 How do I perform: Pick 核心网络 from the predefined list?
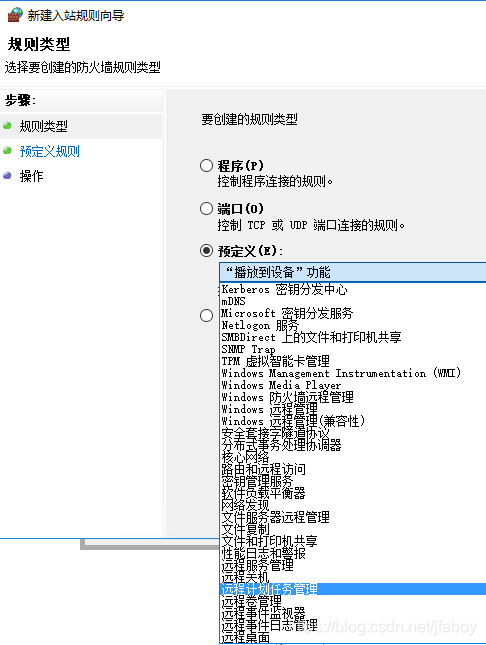tap(245, 457)
